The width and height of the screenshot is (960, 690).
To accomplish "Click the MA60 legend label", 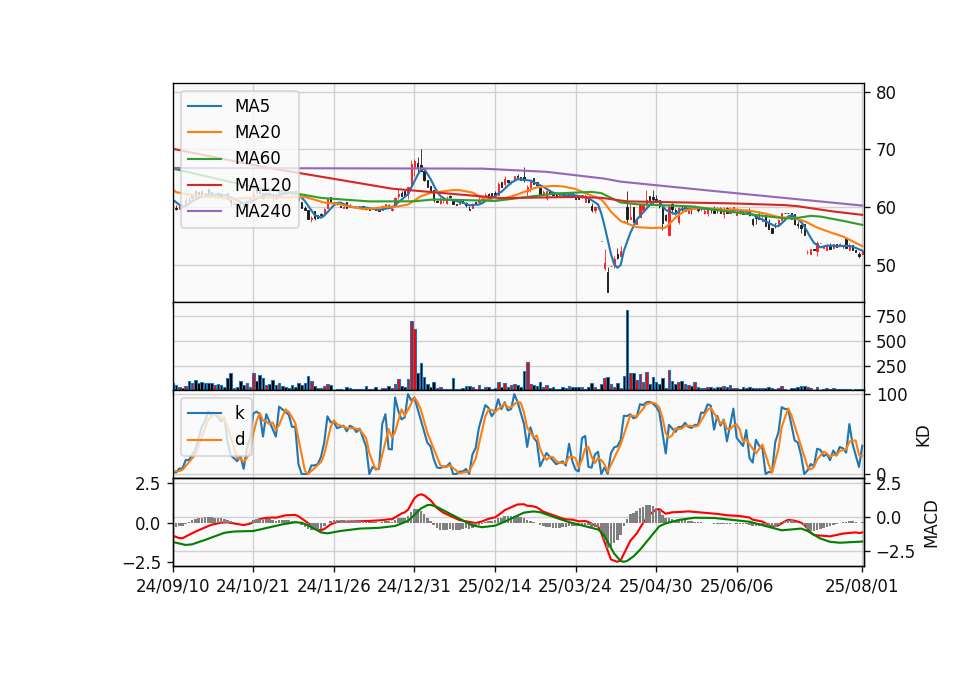I will pos(257,158).
